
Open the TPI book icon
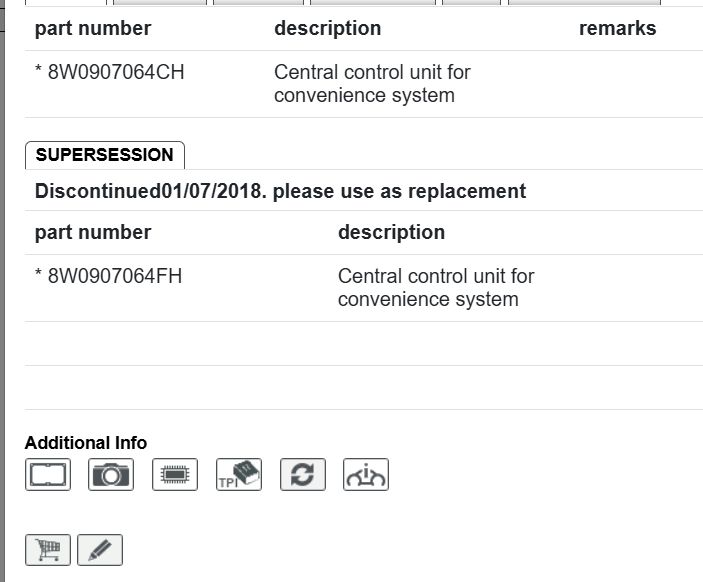pyautogui.click(x=239, y=474)
